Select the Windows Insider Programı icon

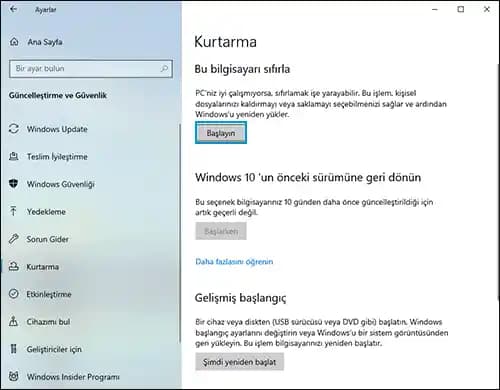click(x=14, y=376)
